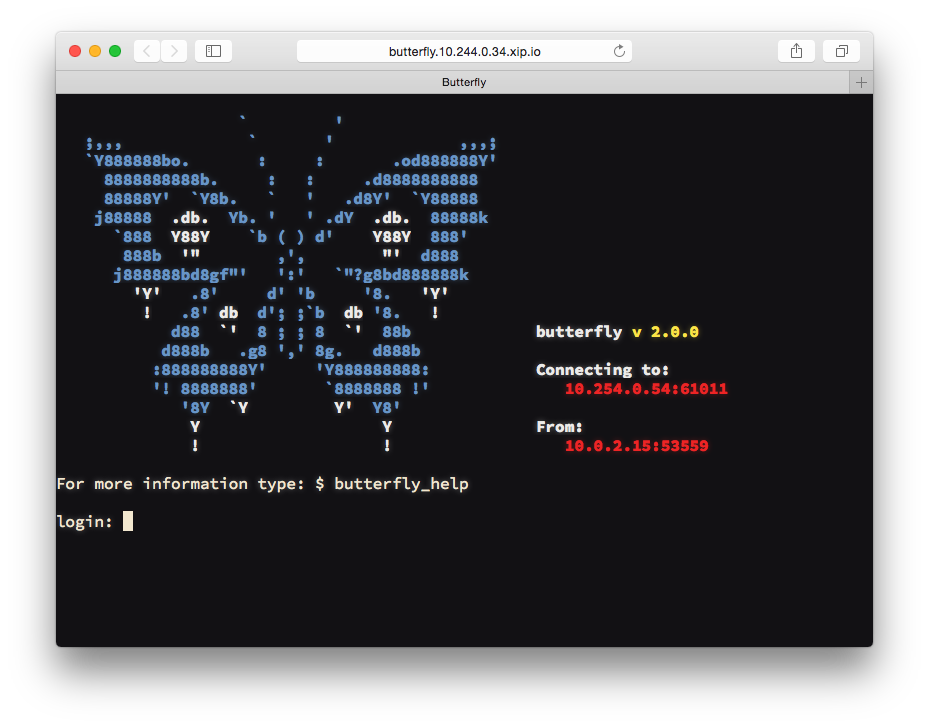
Task: Add a new tab with plus button
Action: [x=861, y=82]
